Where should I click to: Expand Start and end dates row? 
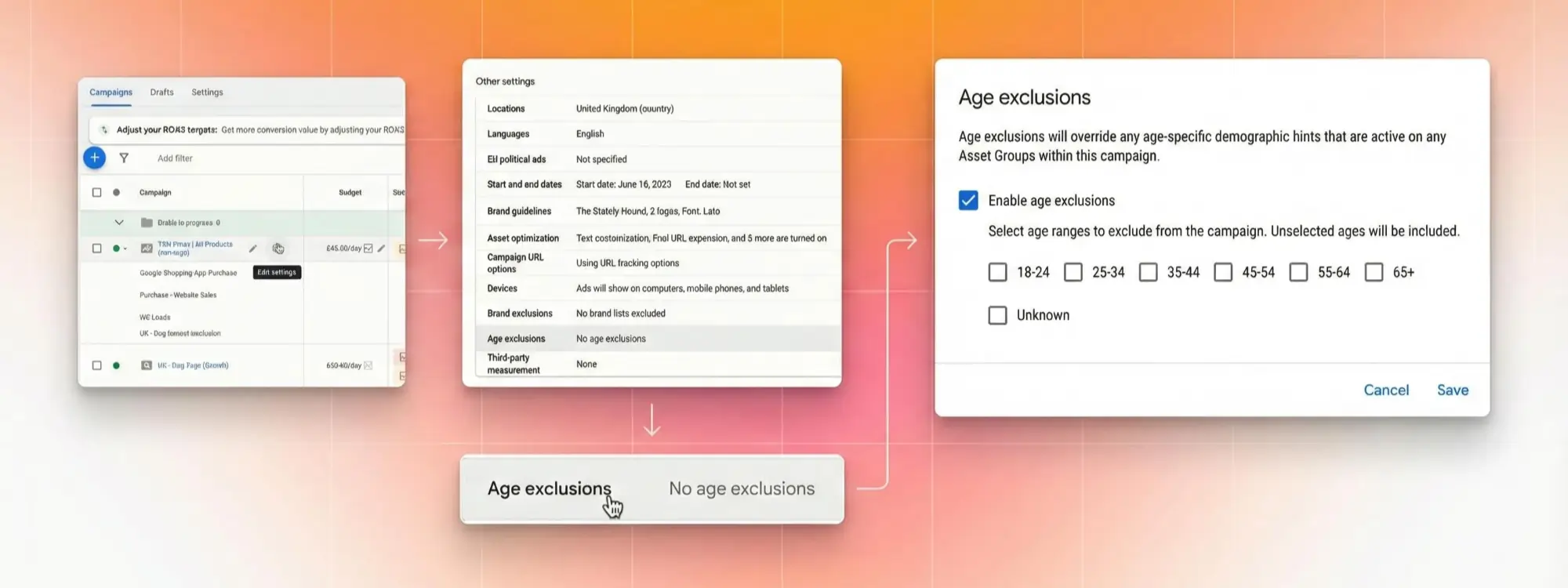tap(657, 184)
